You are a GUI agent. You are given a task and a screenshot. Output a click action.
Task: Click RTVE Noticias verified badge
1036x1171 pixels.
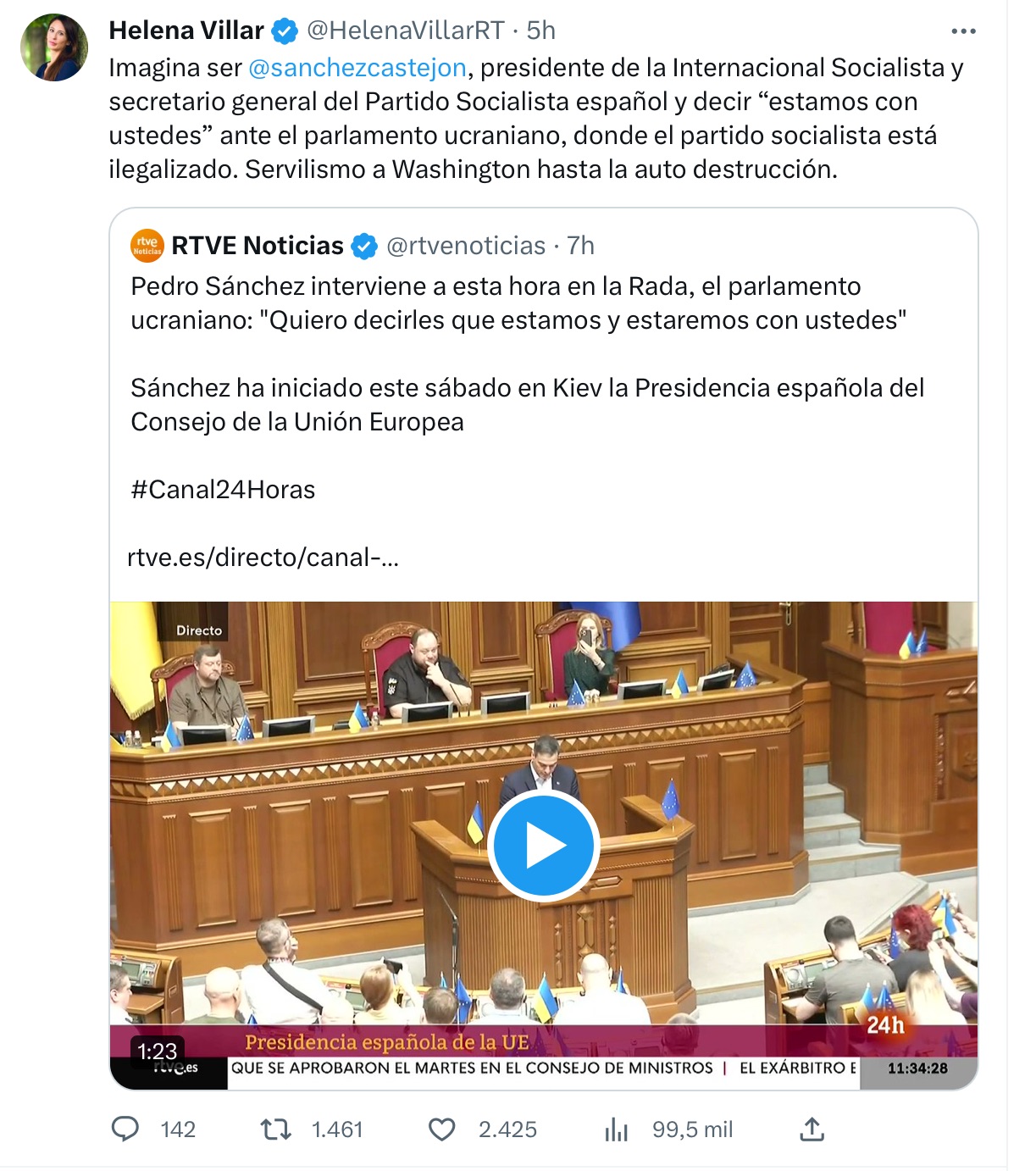[364, 247]
